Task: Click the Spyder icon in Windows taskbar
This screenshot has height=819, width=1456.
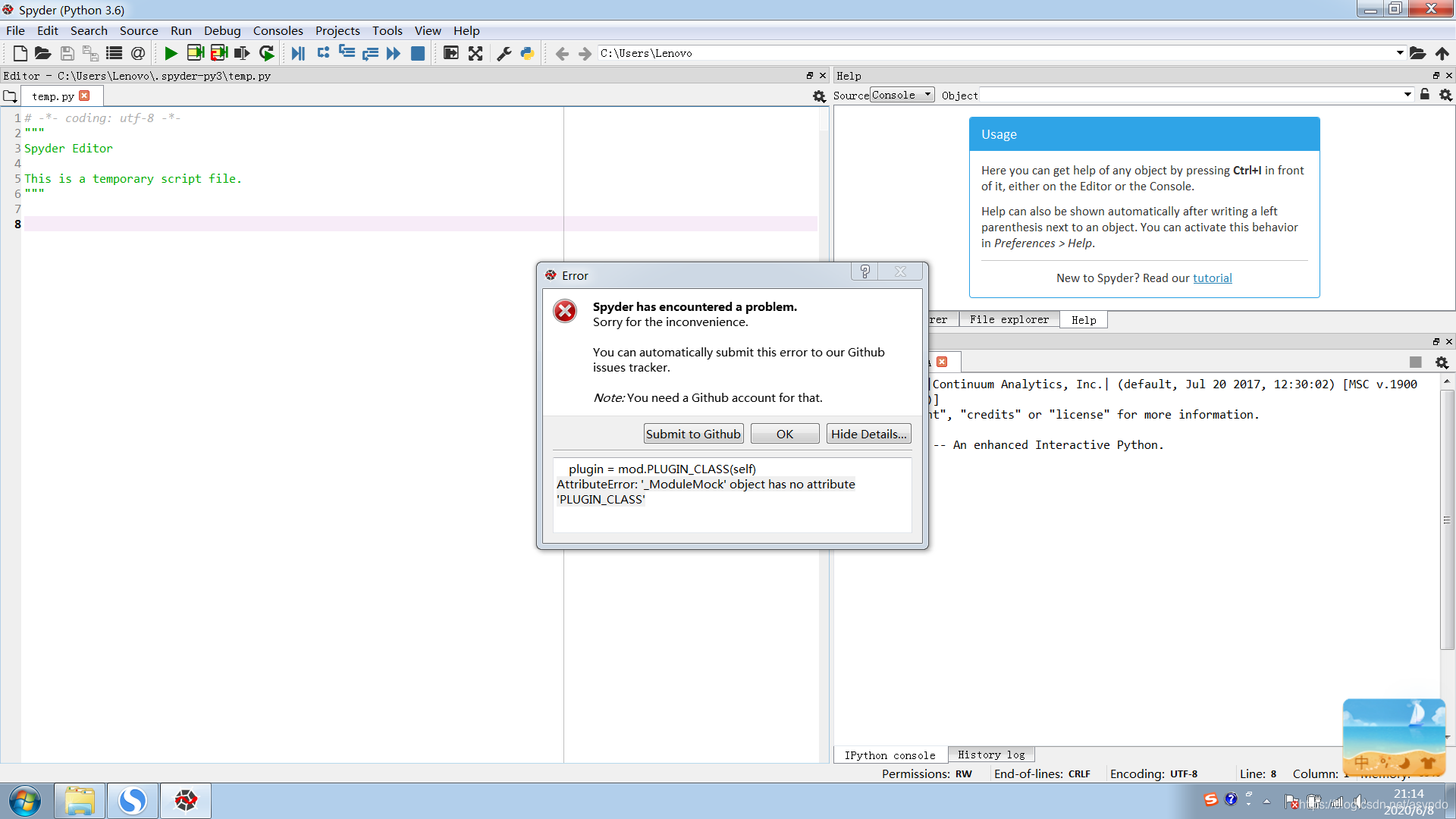Action: pos(186,800)
